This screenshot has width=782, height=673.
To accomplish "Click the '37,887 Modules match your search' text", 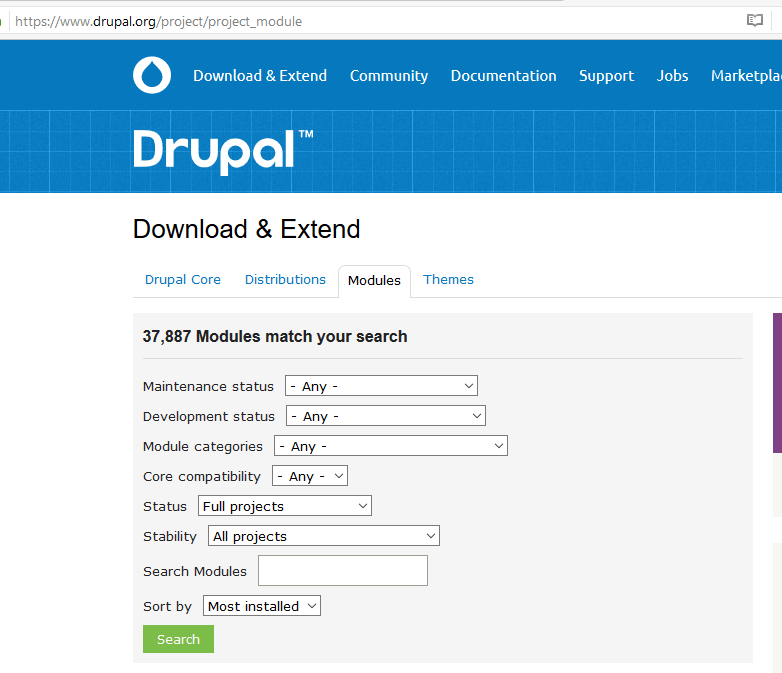I will click(275, 336).
